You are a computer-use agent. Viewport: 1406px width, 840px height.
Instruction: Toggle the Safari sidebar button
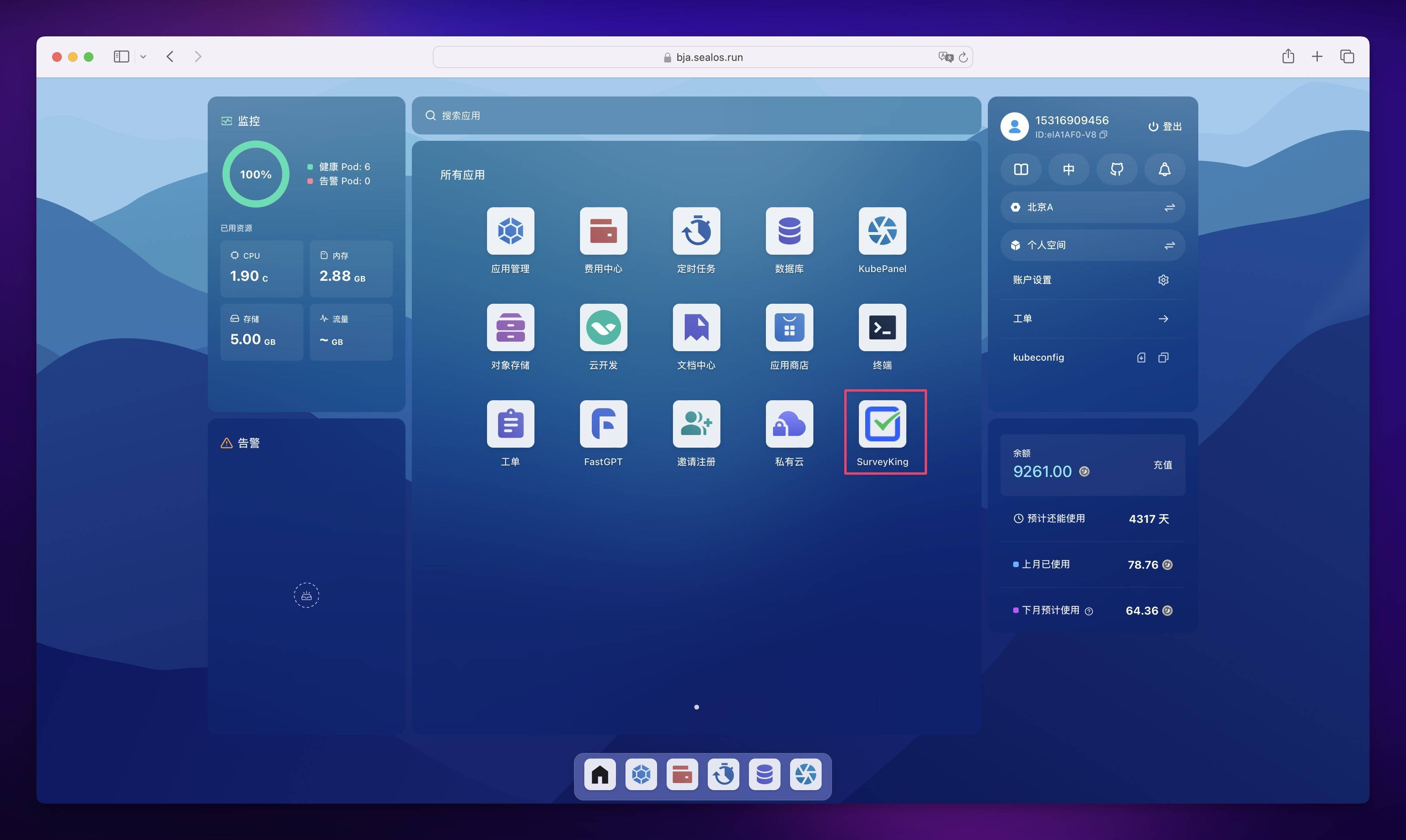pyautogui.click(x=121, y=57)
